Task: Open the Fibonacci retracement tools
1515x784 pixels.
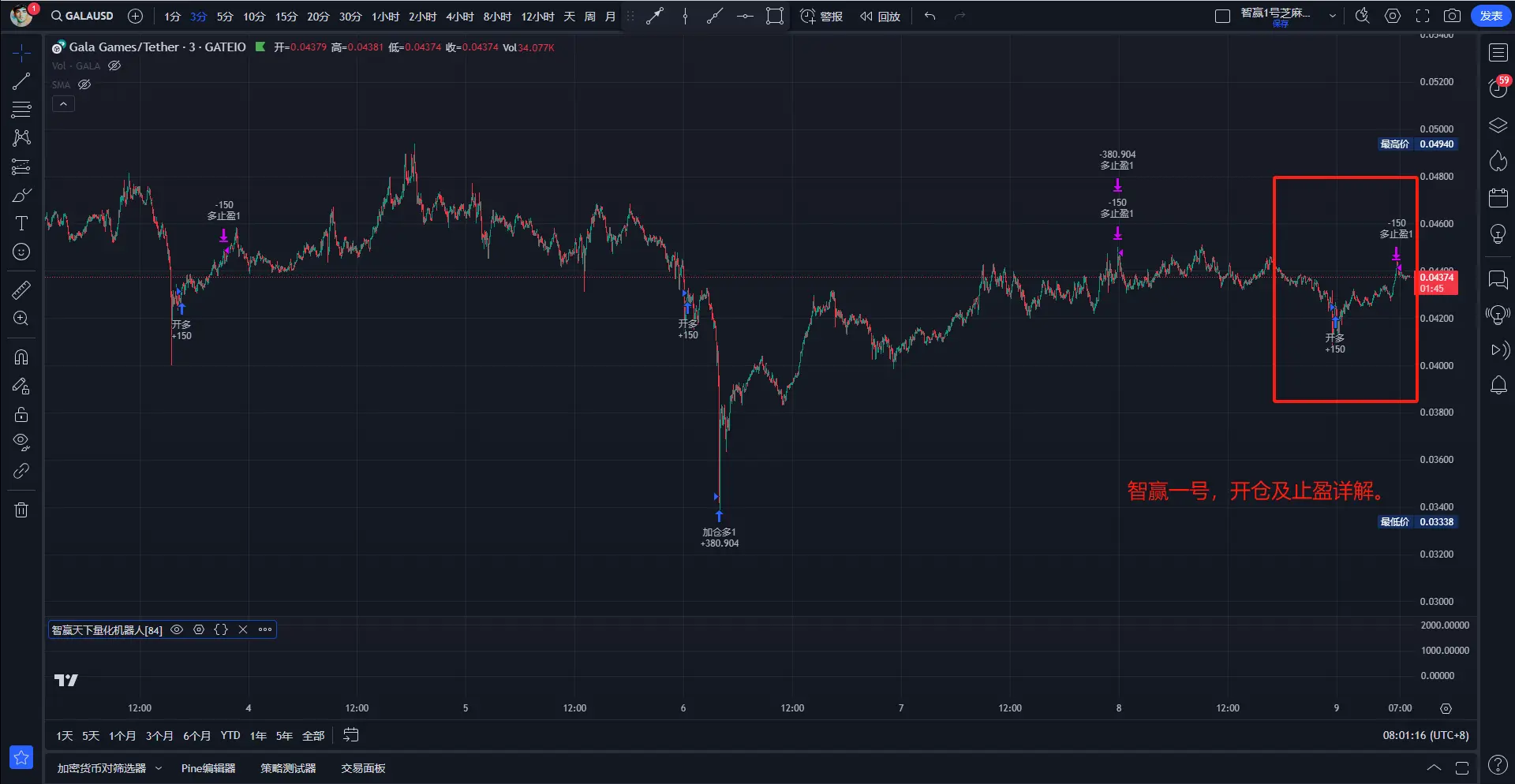Action: click(x=21, y=110)
